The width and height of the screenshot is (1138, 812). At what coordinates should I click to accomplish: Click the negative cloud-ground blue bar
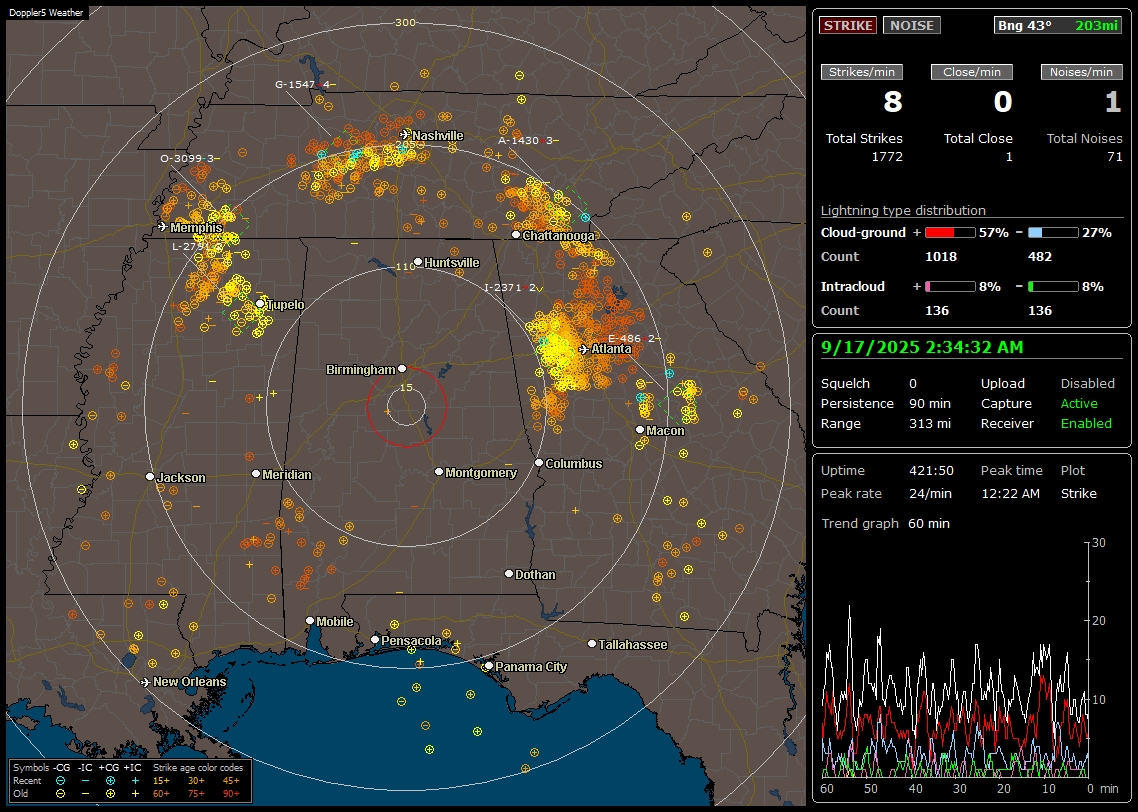point(1053,233)
